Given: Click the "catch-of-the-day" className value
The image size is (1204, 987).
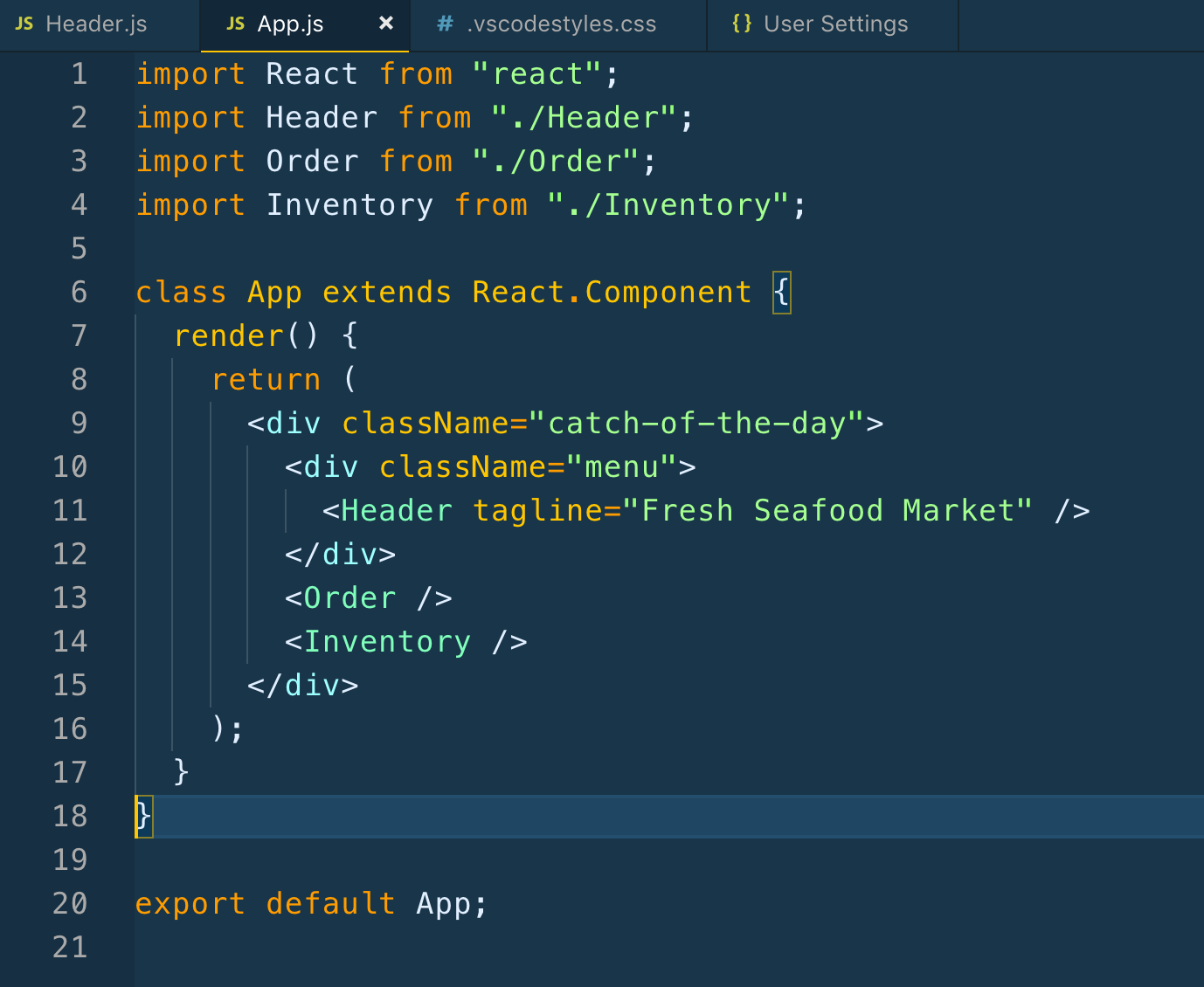Looking at the screenshot, I should [699, 423].
